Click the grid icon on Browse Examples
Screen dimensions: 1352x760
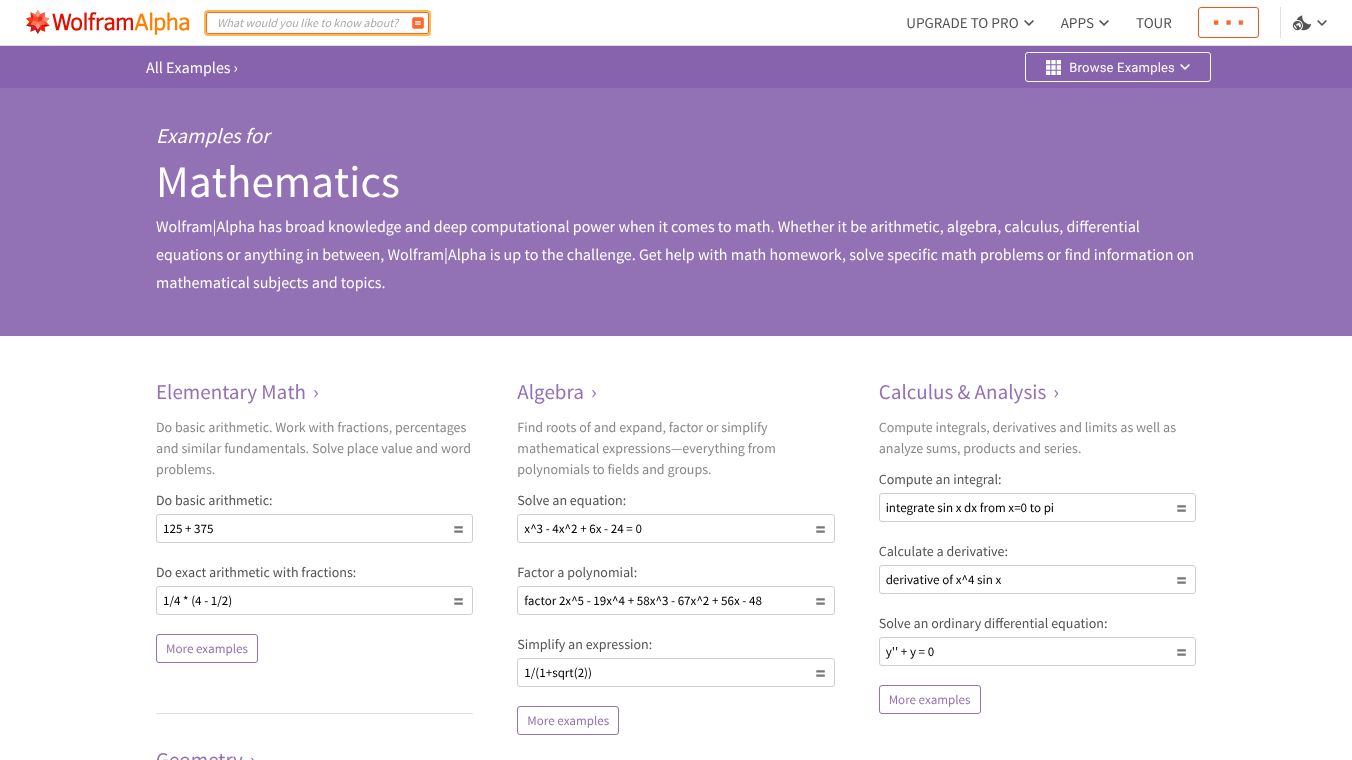click(1053, 67)
